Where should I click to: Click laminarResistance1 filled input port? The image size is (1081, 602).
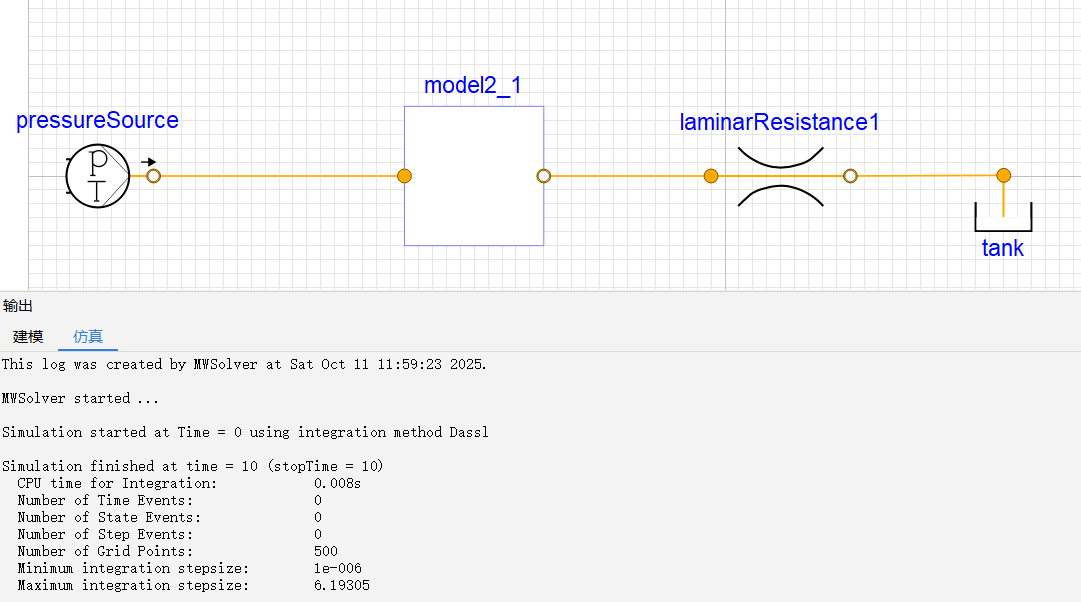pyautogui.click(x=711, y=176)
